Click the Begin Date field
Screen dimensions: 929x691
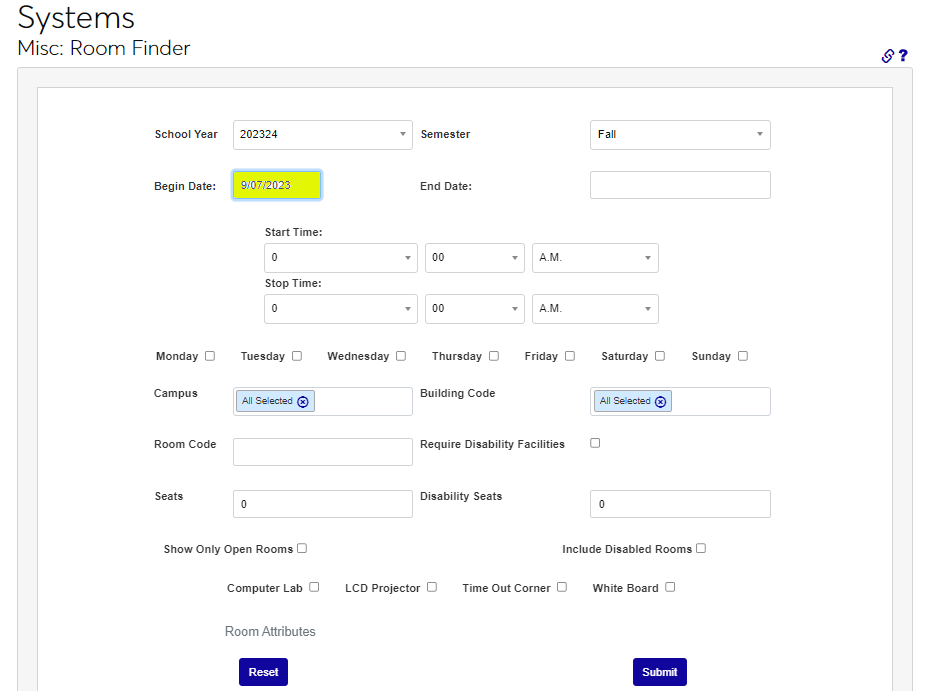click(x=277, y=185)
